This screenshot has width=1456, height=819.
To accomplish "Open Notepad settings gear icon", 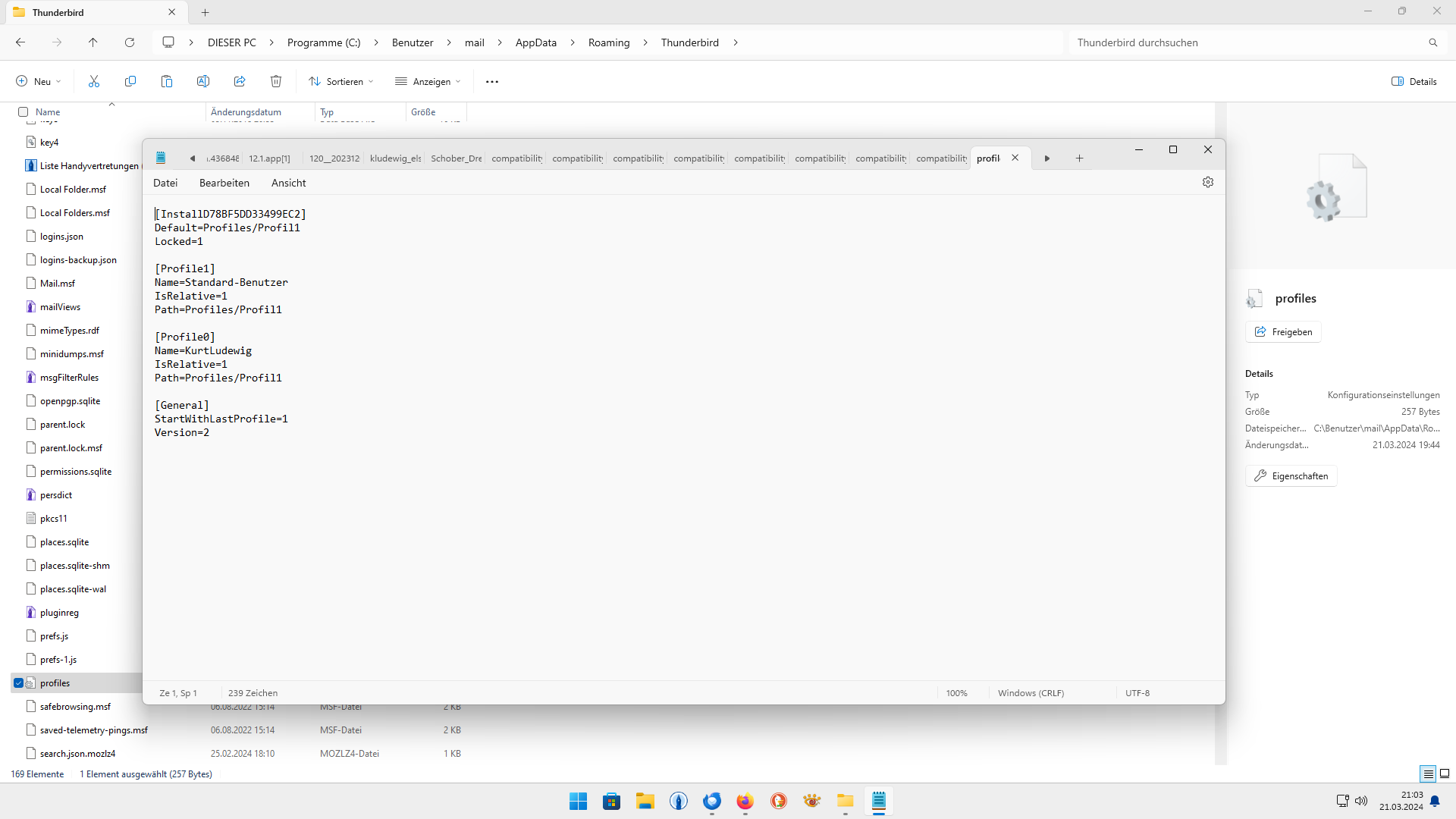I will (1208, 182).
